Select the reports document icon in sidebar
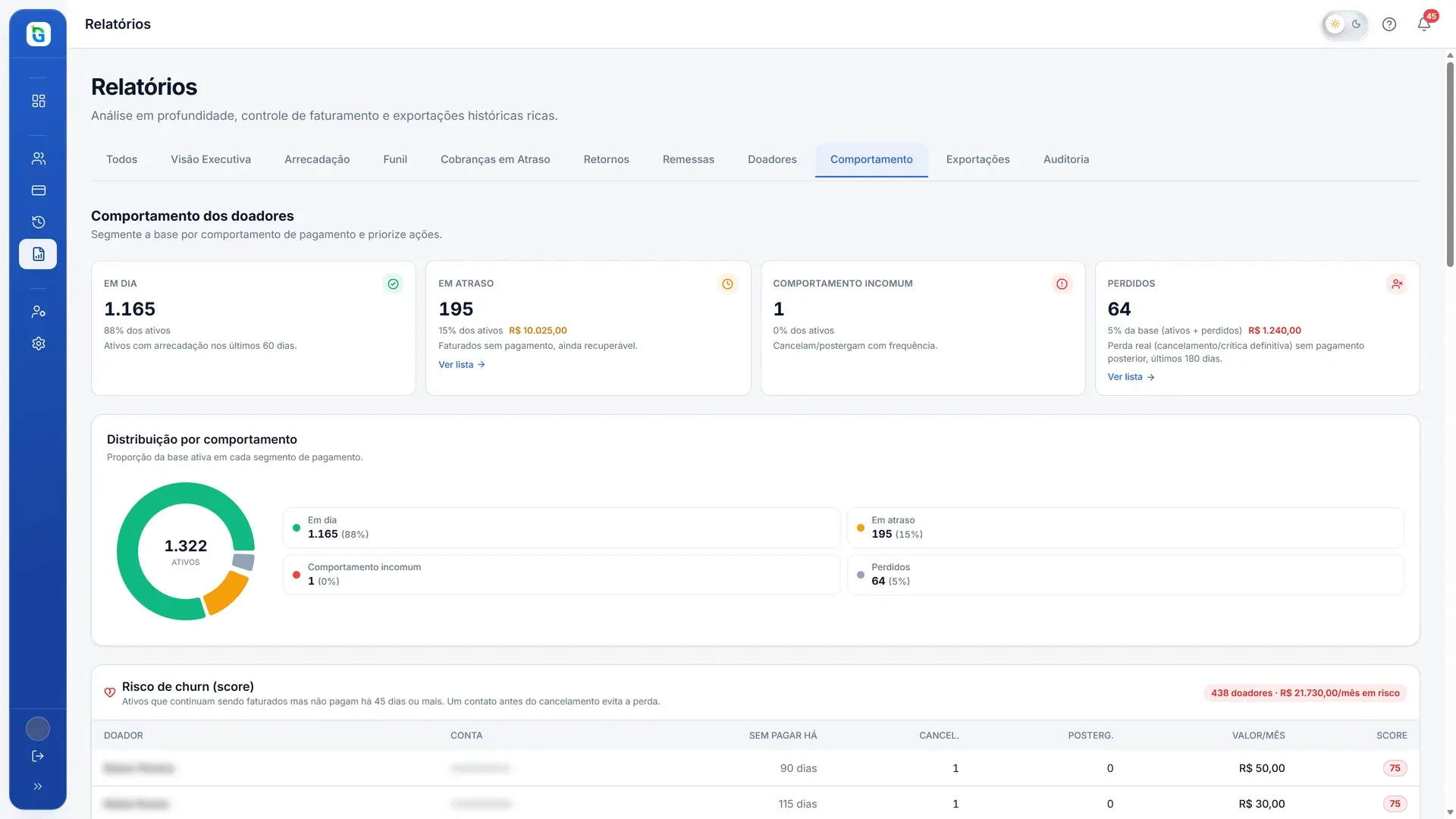 [38, 254]
